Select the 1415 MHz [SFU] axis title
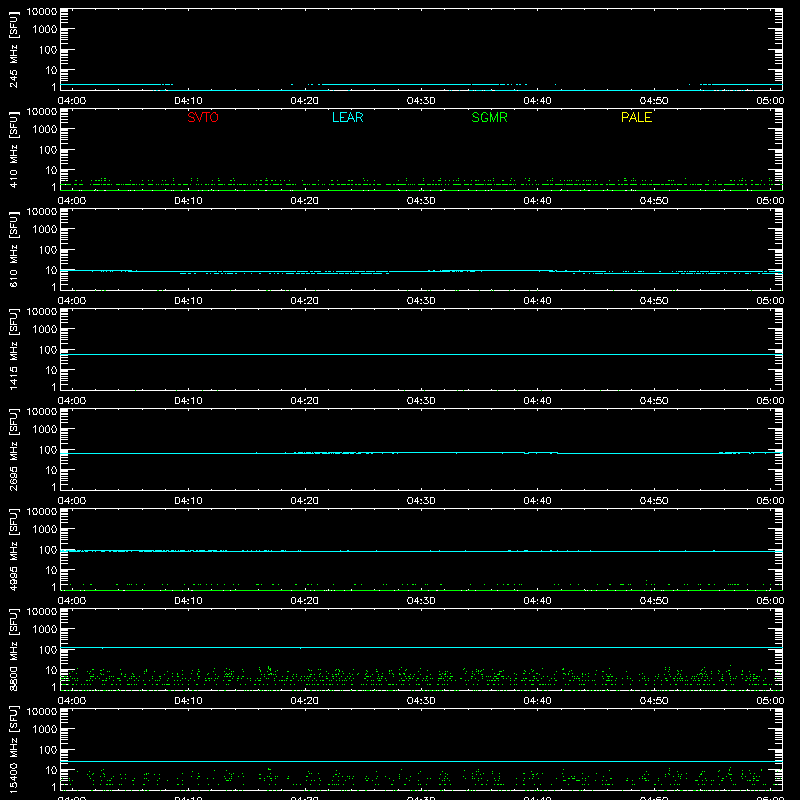Screen dimensions: 800x800 point(13,349)
